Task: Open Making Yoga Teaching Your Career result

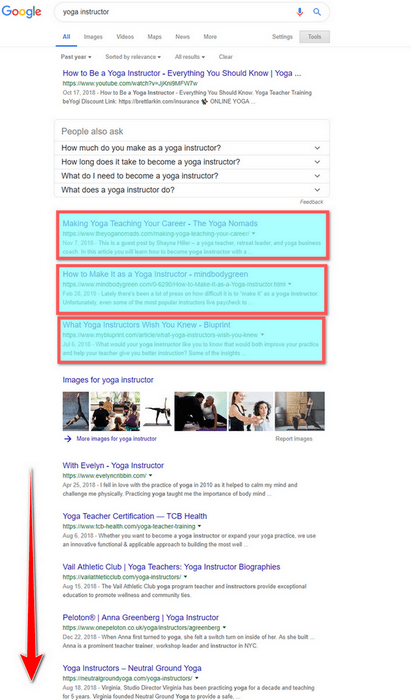Action: (160, 223)
